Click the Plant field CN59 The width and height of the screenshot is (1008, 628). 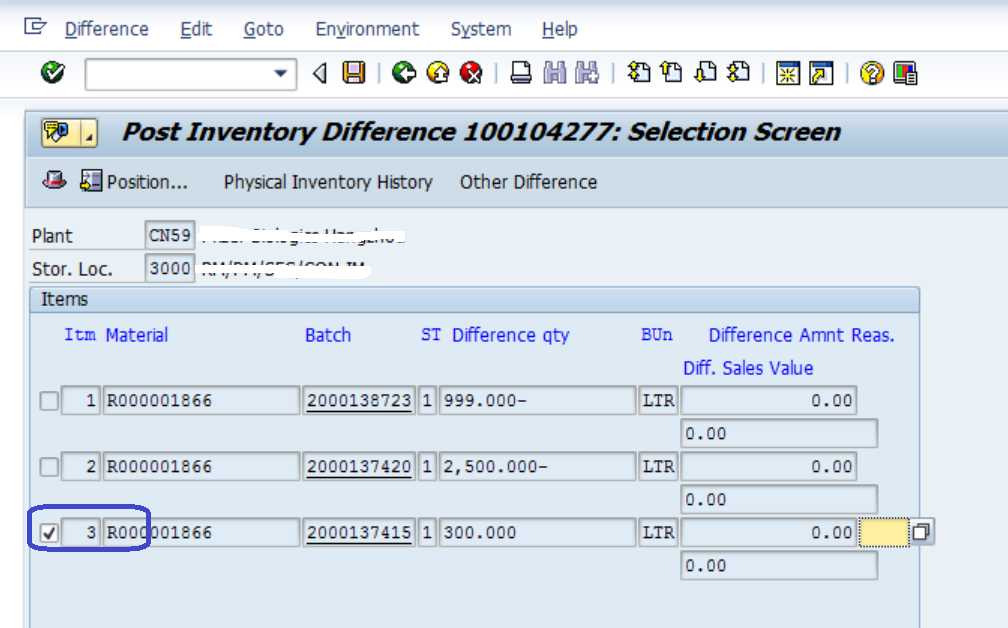[170, 235]
